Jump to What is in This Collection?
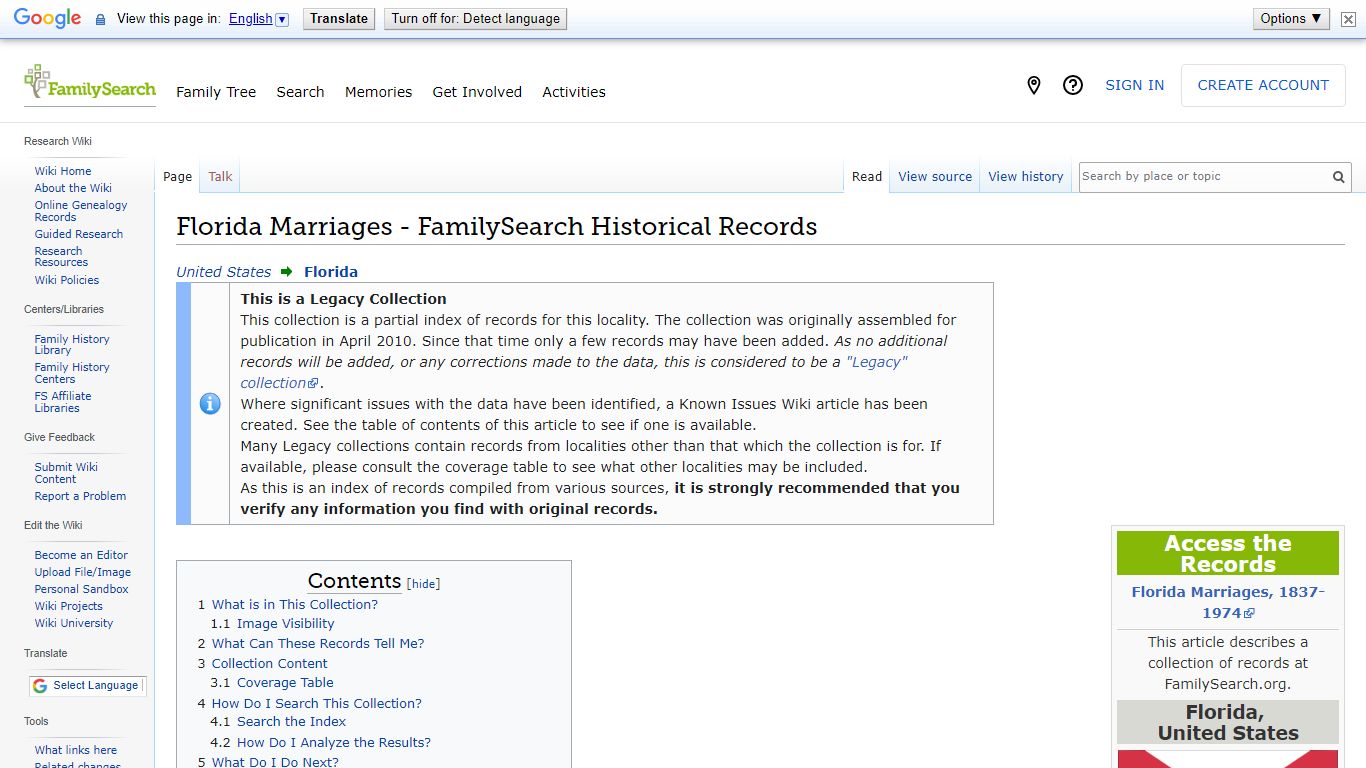This screenshot has height=768, width=1366. tap(295, 605)
